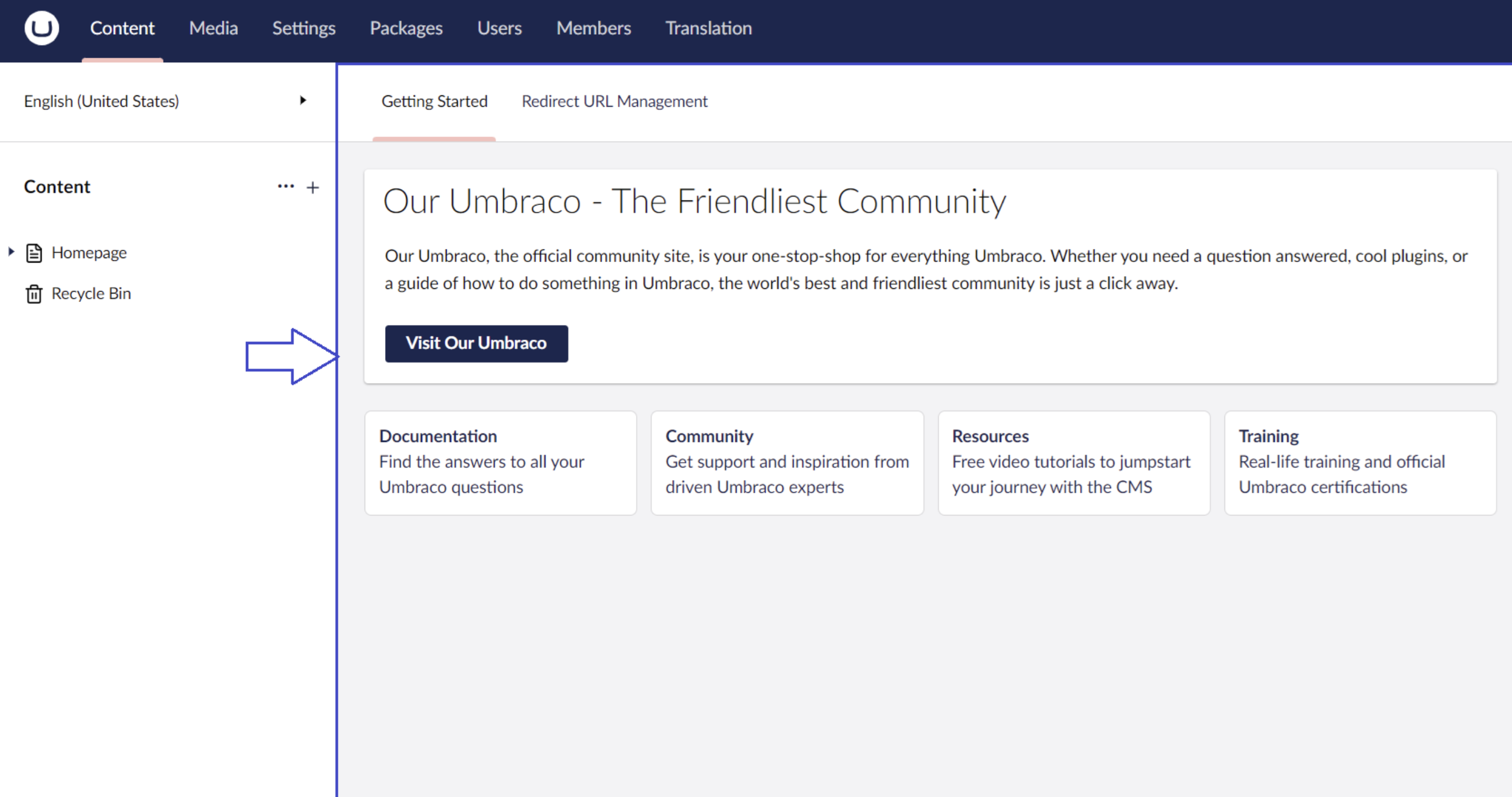Open the Users section
The image size is (1512, 797).
[499, 27]
